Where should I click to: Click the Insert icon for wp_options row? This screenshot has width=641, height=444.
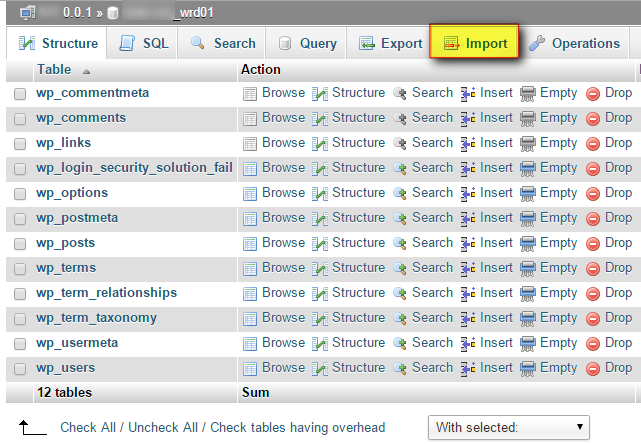tap(468, 193)
